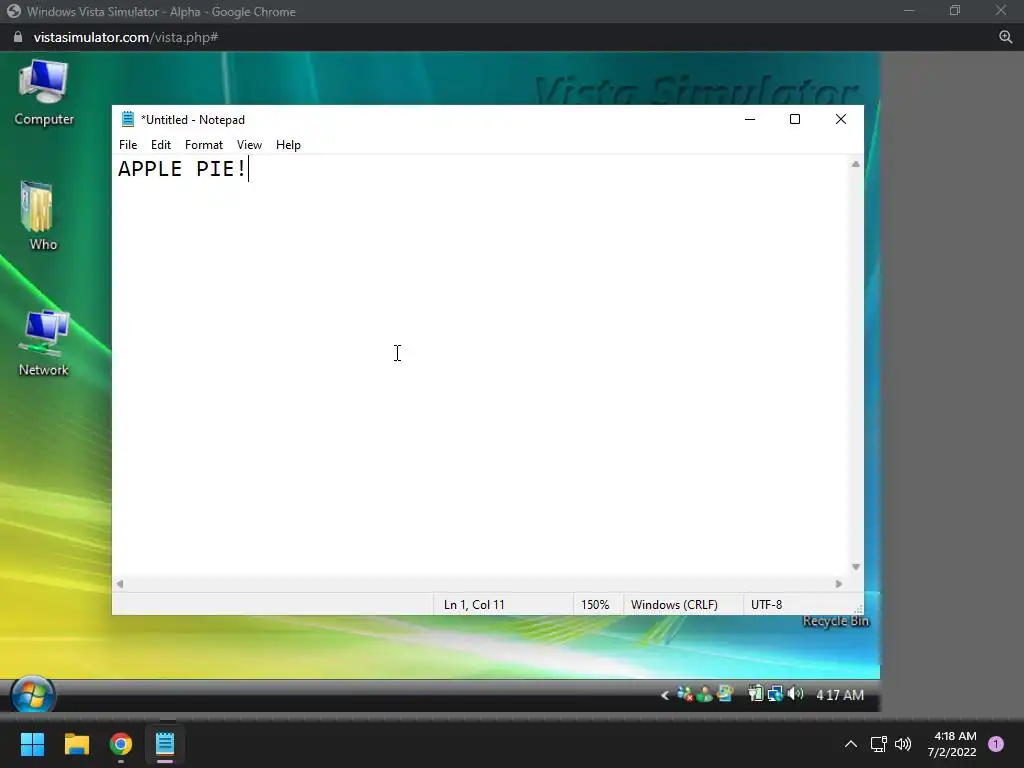Viewport: 1024px width, 768px height.
Task: Click the vertical scrollbar down arrow
Action: tap(856, 567)
